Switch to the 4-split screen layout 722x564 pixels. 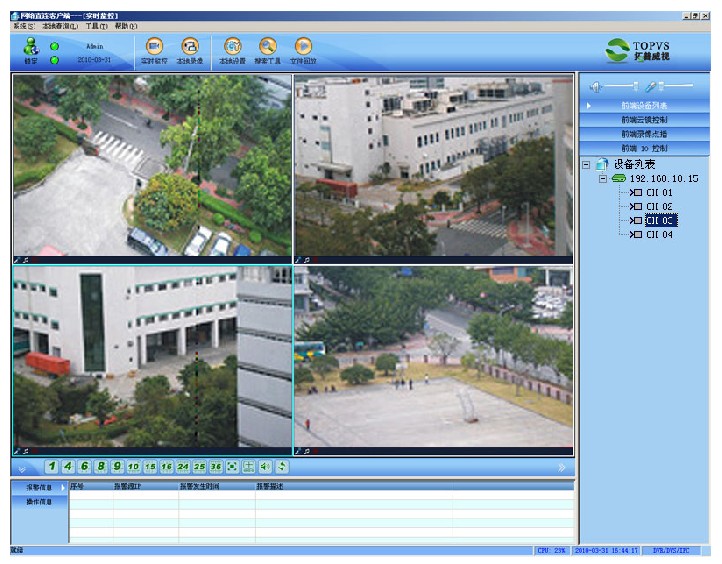(x=68, y=466)
